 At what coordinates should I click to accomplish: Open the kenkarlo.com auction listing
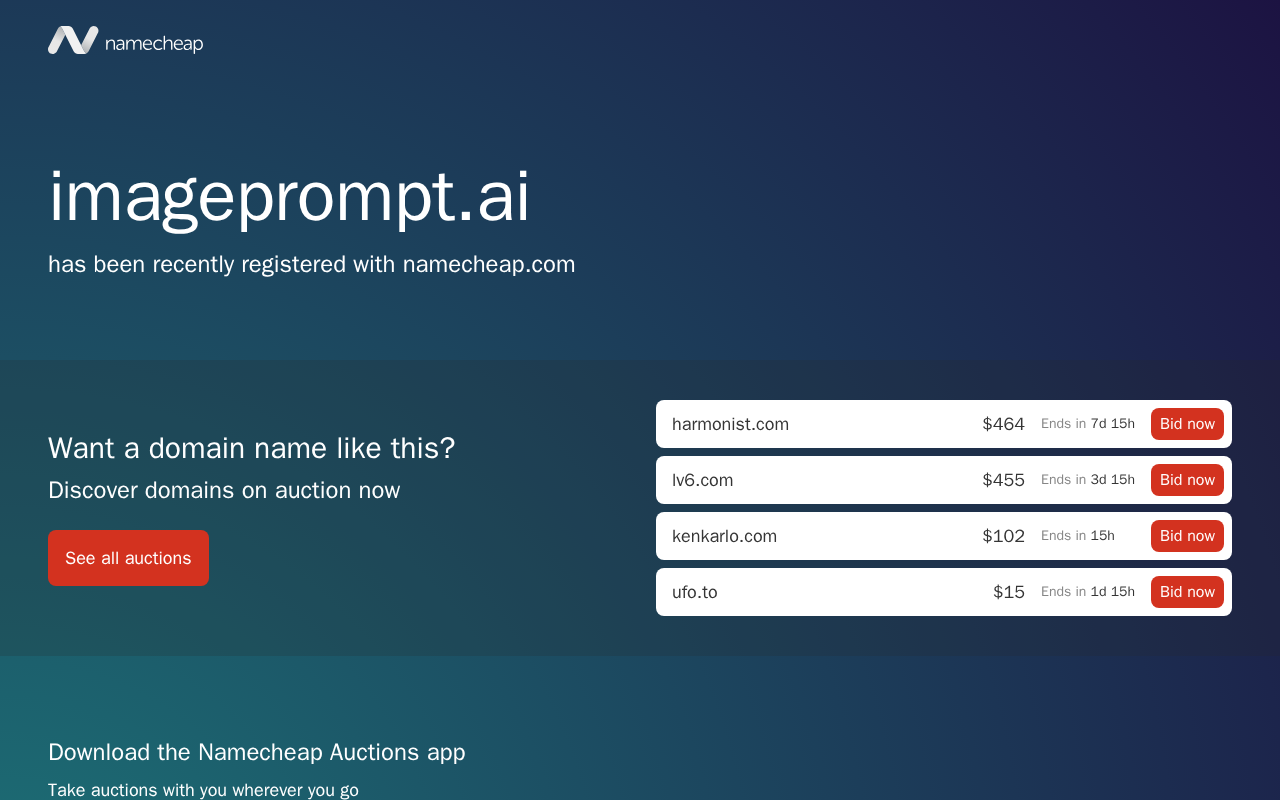[x=724, y=536]
